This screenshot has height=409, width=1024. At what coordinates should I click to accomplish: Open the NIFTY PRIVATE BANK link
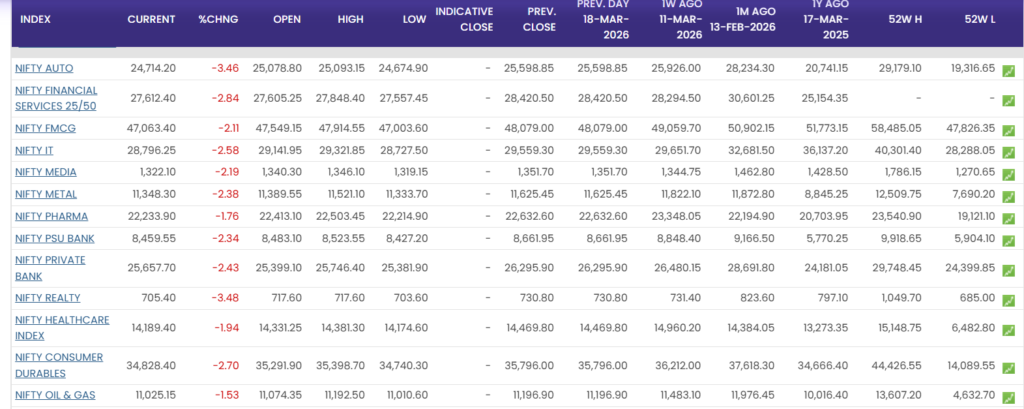(50, 267)
